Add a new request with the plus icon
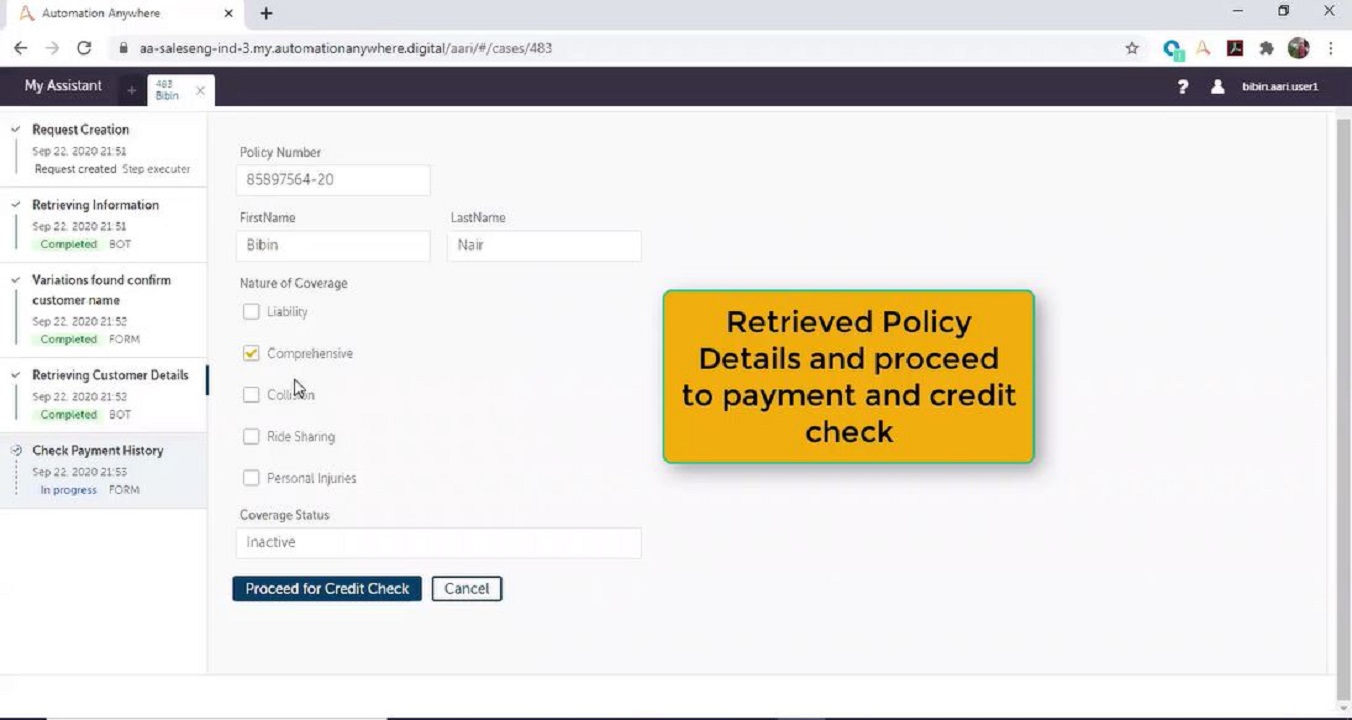1352x720 pixels. 131,91
